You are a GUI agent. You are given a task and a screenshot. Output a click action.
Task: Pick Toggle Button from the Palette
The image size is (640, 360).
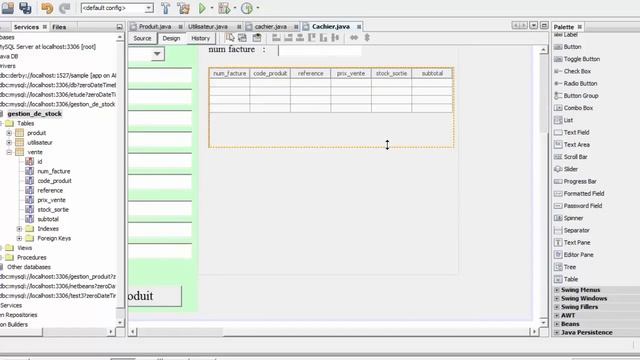pos(577,59)
